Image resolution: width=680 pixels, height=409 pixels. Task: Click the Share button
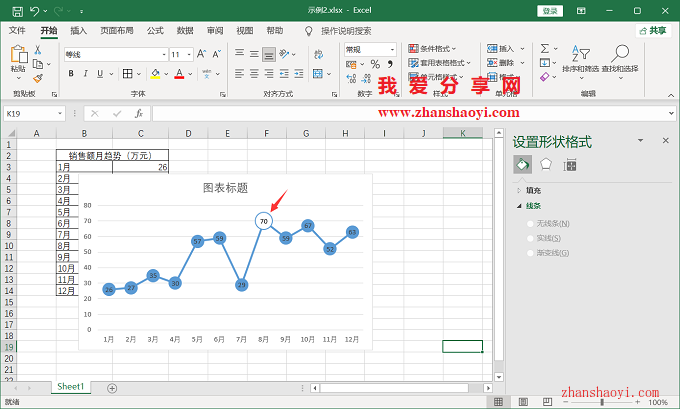pyautogui.click(x=654, y=31)
